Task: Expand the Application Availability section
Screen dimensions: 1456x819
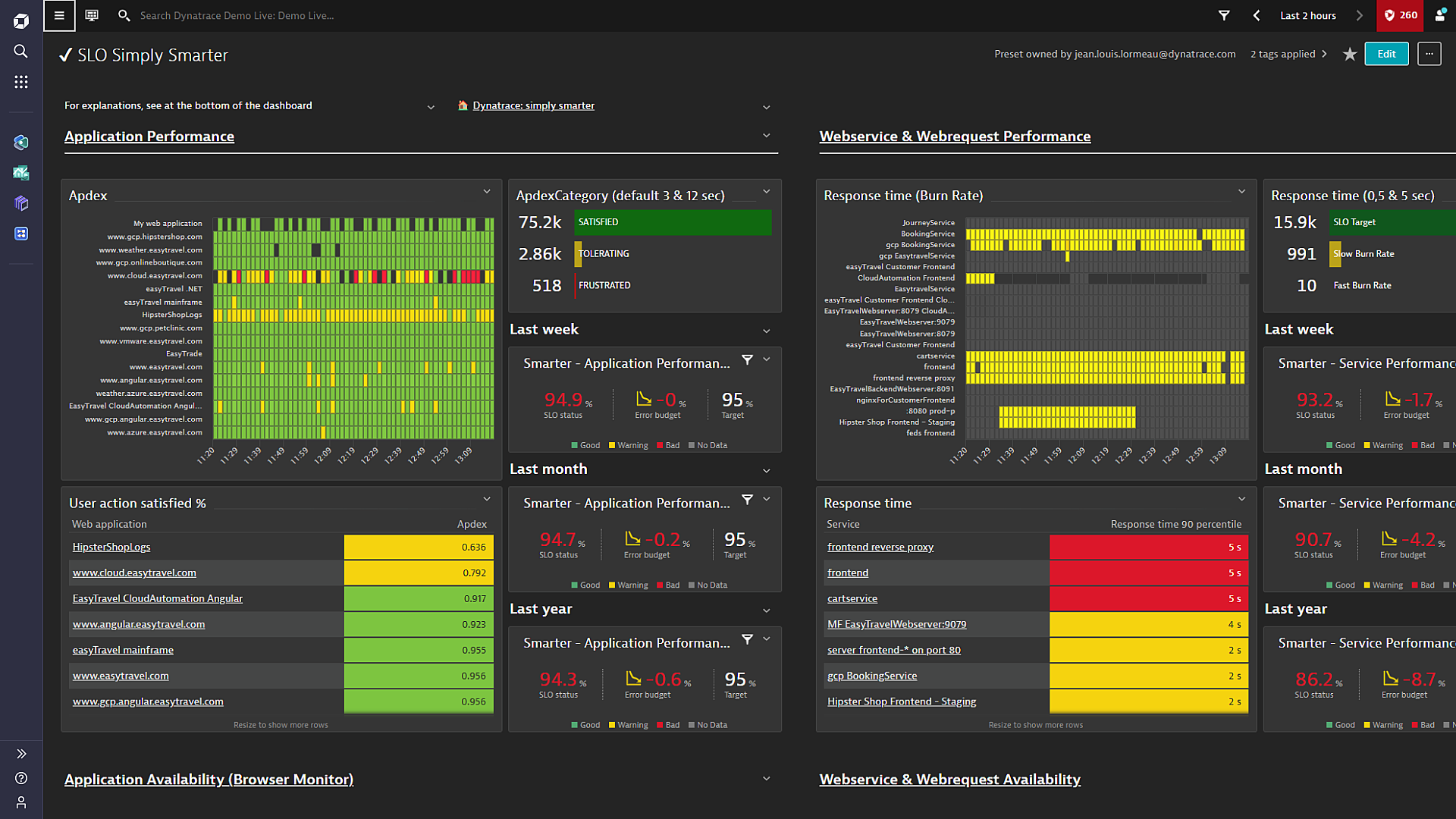Action: pos(767,779)
